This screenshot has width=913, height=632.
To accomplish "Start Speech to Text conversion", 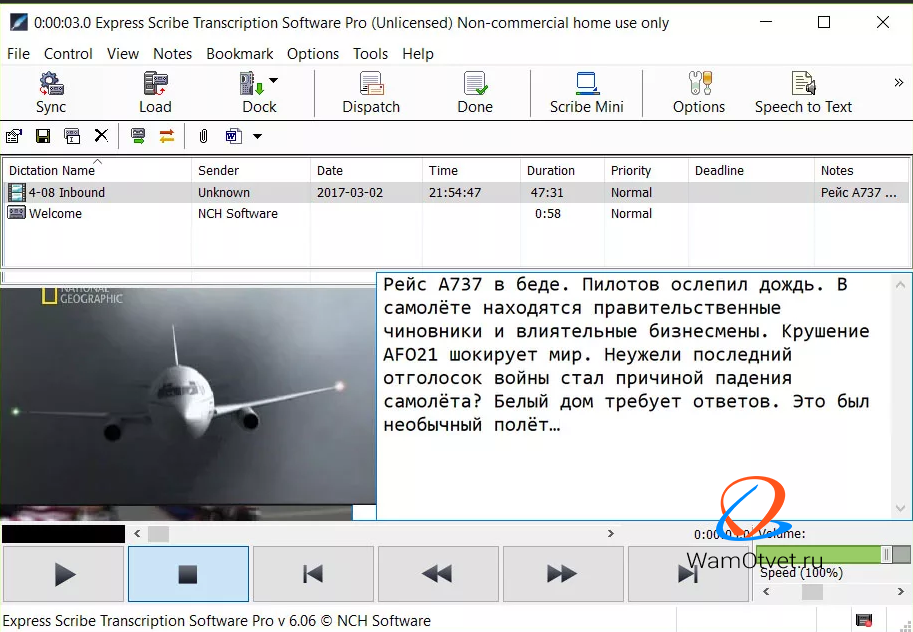I will tap(803, 90).
